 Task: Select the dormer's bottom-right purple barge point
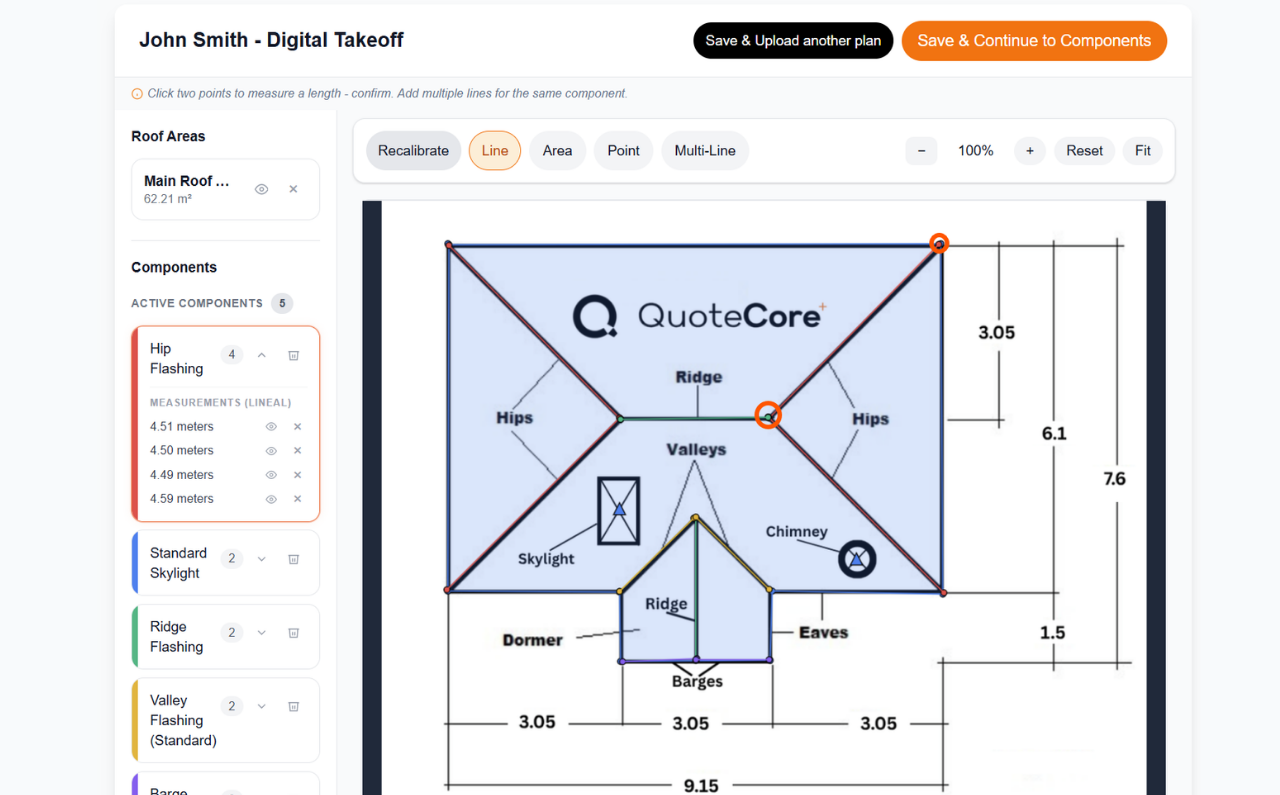769,660
